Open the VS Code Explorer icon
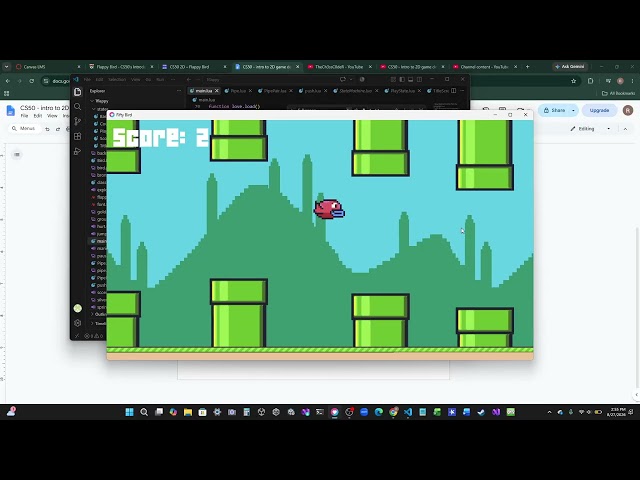Screen dimensions: 640x480 coord(78,92)
